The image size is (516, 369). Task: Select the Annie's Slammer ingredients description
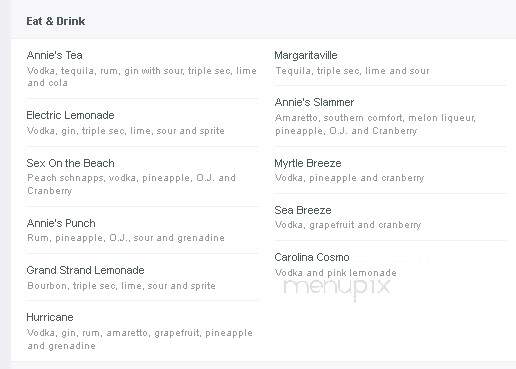(375, 124)
